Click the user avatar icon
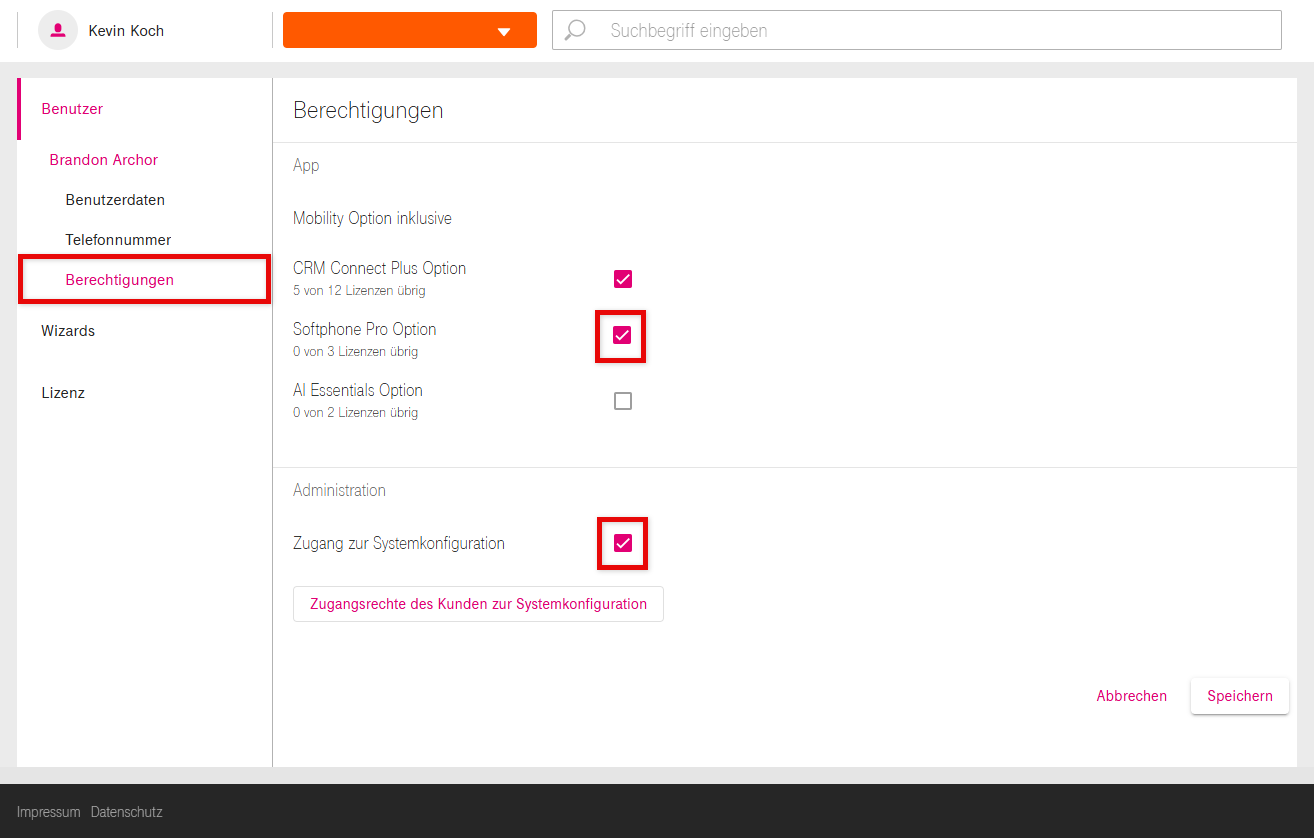 (58, 30)
